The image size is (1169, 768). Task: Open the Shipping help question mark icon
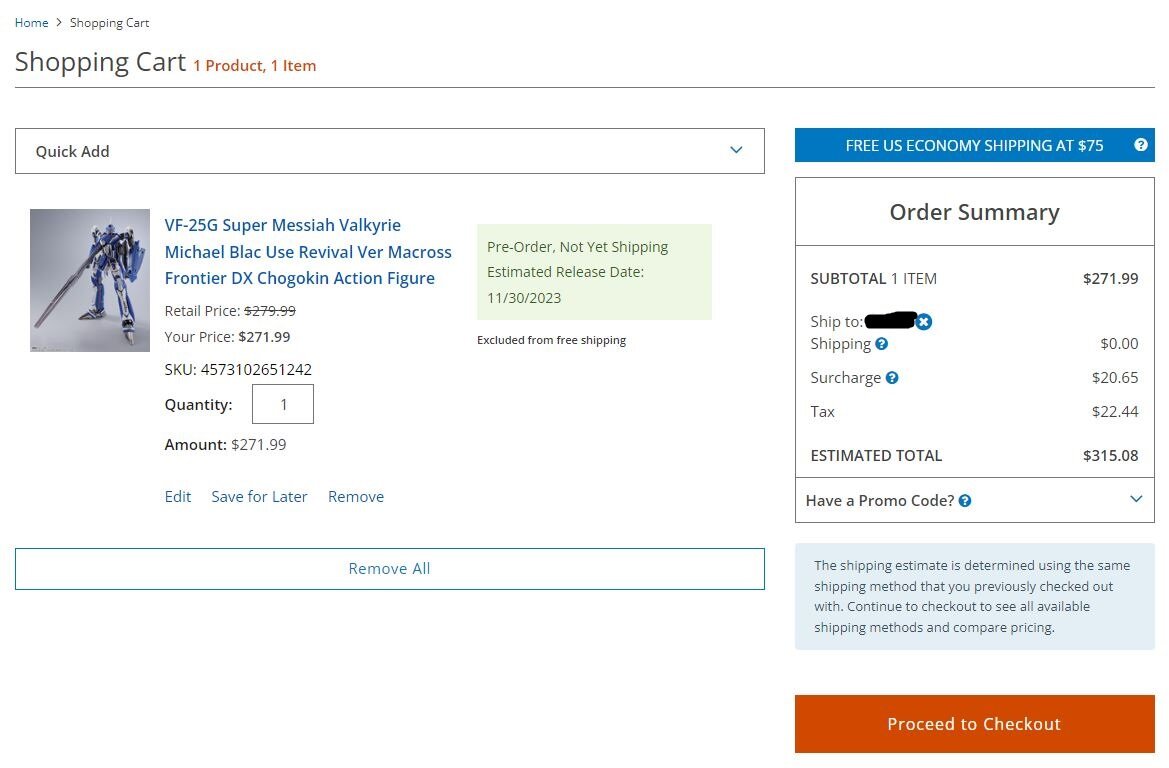point(881,344)
